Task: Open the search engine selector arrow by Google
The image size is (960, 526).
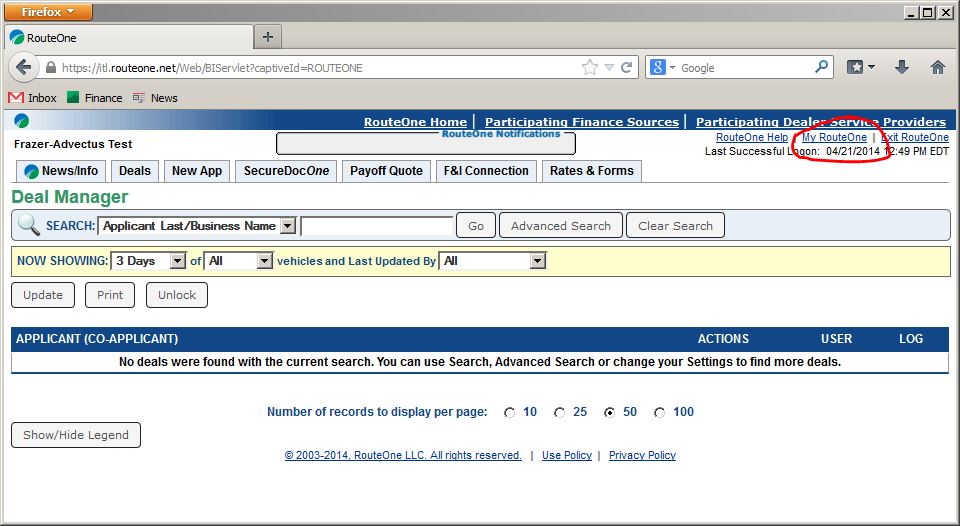Action: coord(672,67)
